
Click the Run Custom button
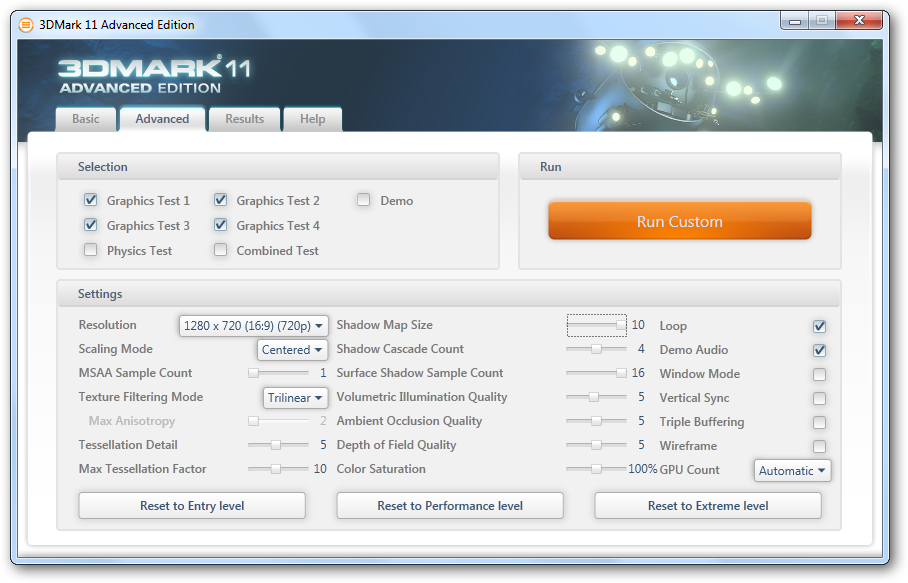pyautogui.click(x=680, y=221)
